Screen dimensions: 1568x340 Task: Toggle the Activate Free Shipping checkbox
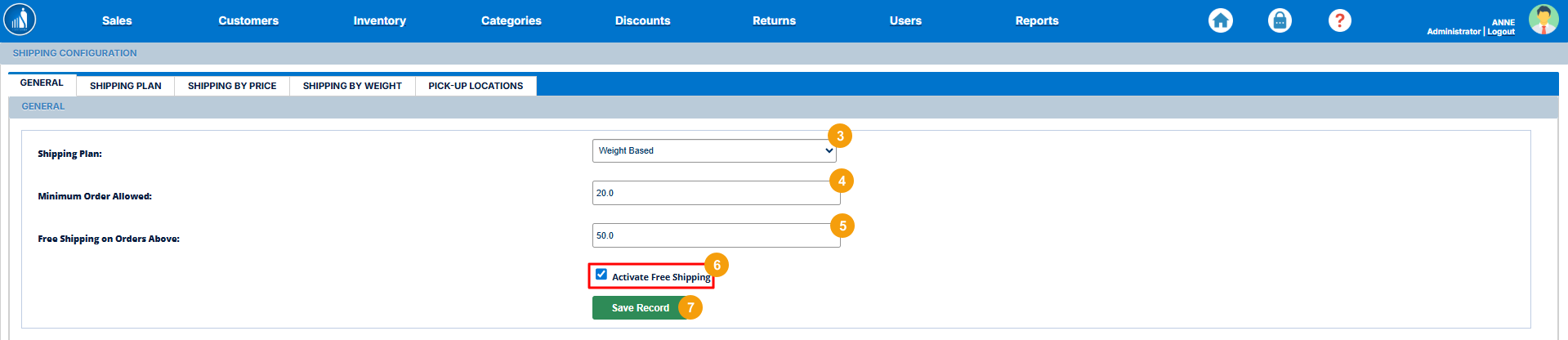[601, 275]
